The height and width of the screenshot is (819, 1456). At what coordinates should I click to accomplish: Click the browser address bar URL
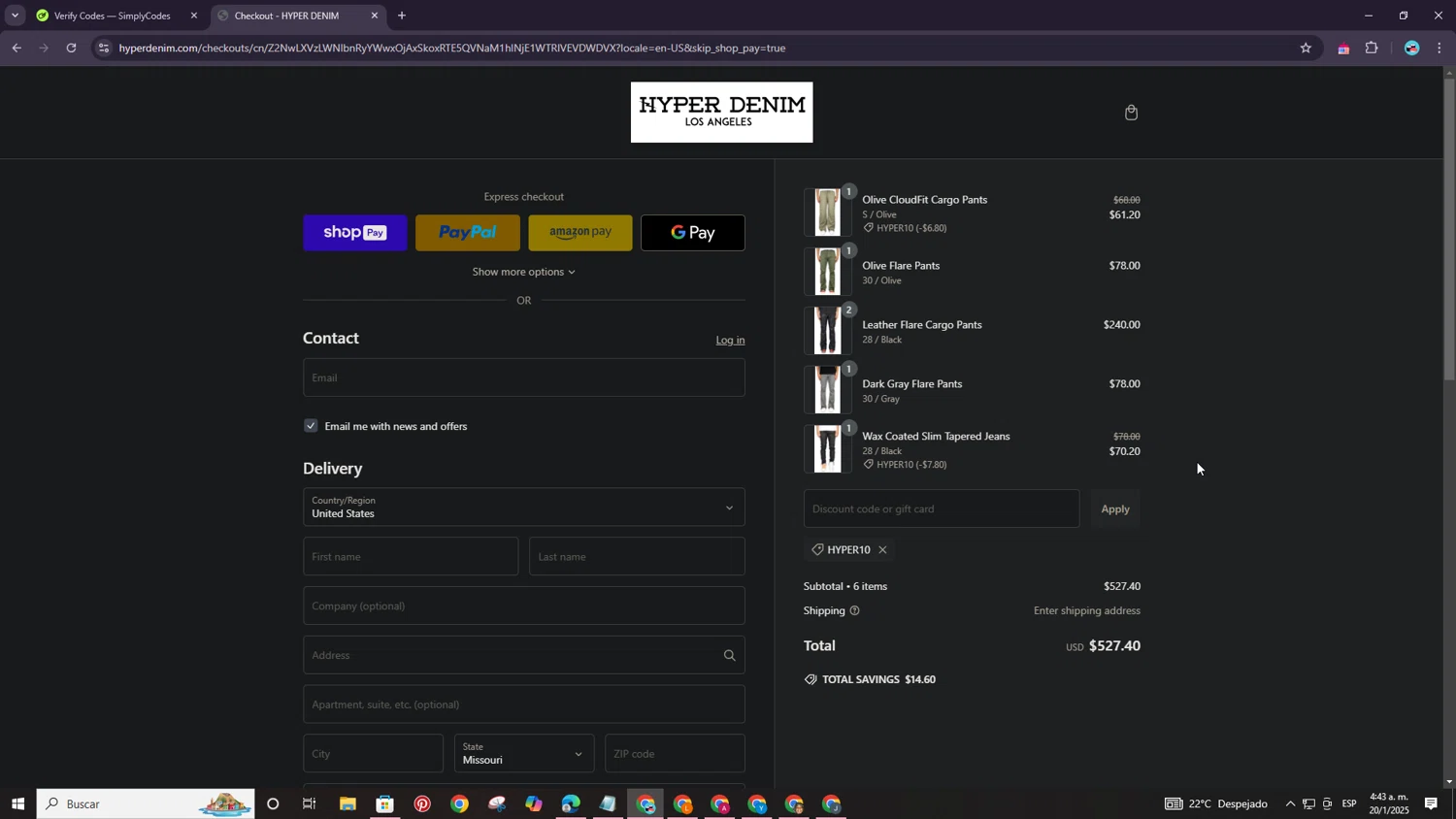click(452, 48)
